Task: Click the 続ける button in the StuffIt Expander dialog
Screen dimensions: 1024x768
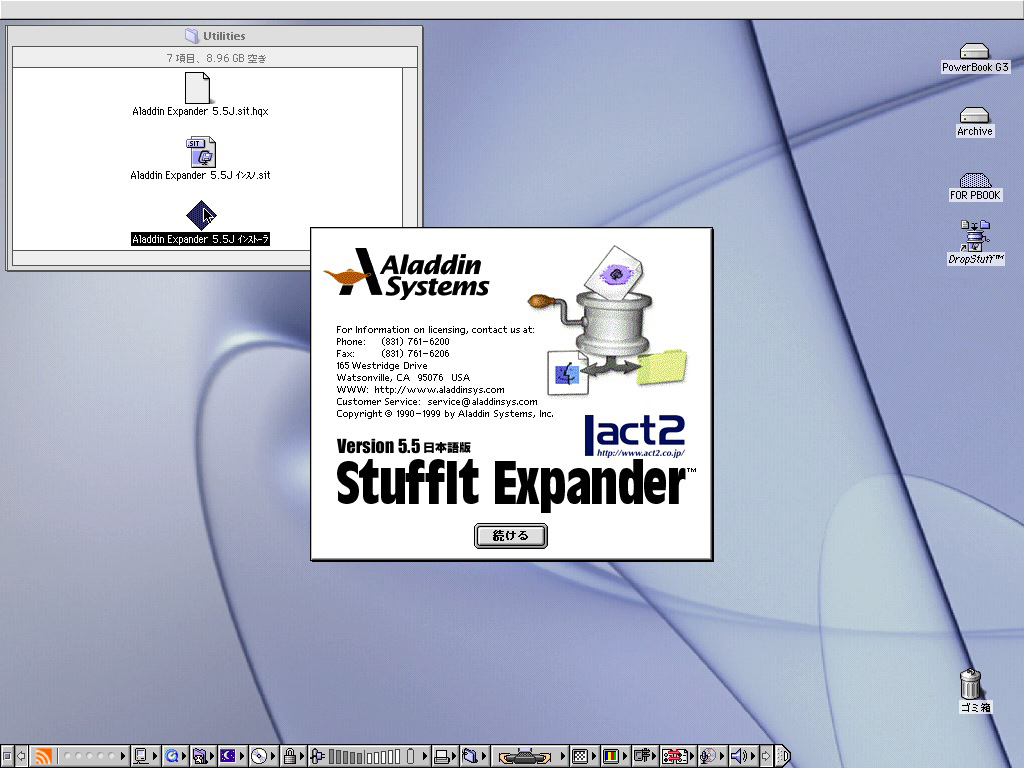Action: point(510,536)
